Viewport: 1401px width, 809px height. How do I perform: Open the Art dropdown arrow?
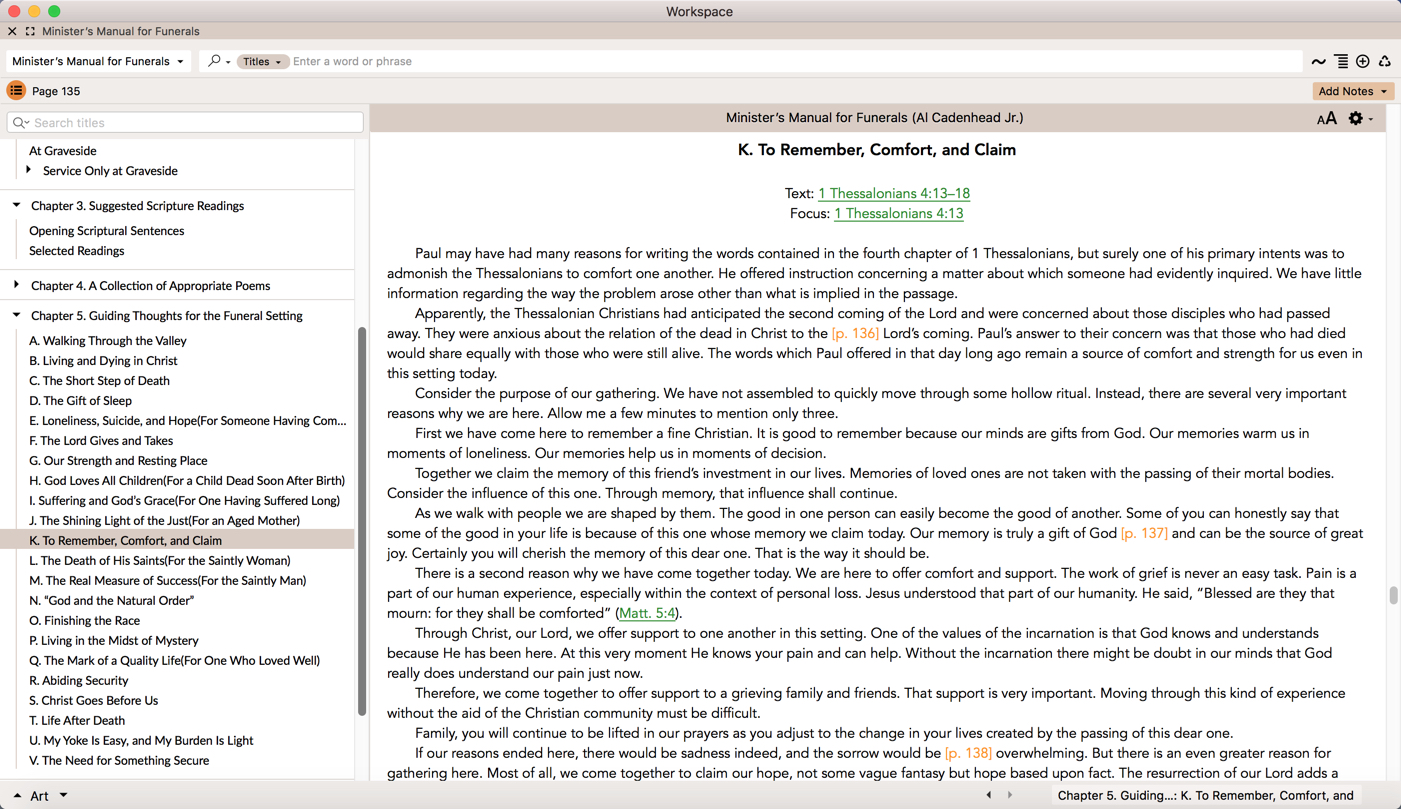[x=64, y=796]
